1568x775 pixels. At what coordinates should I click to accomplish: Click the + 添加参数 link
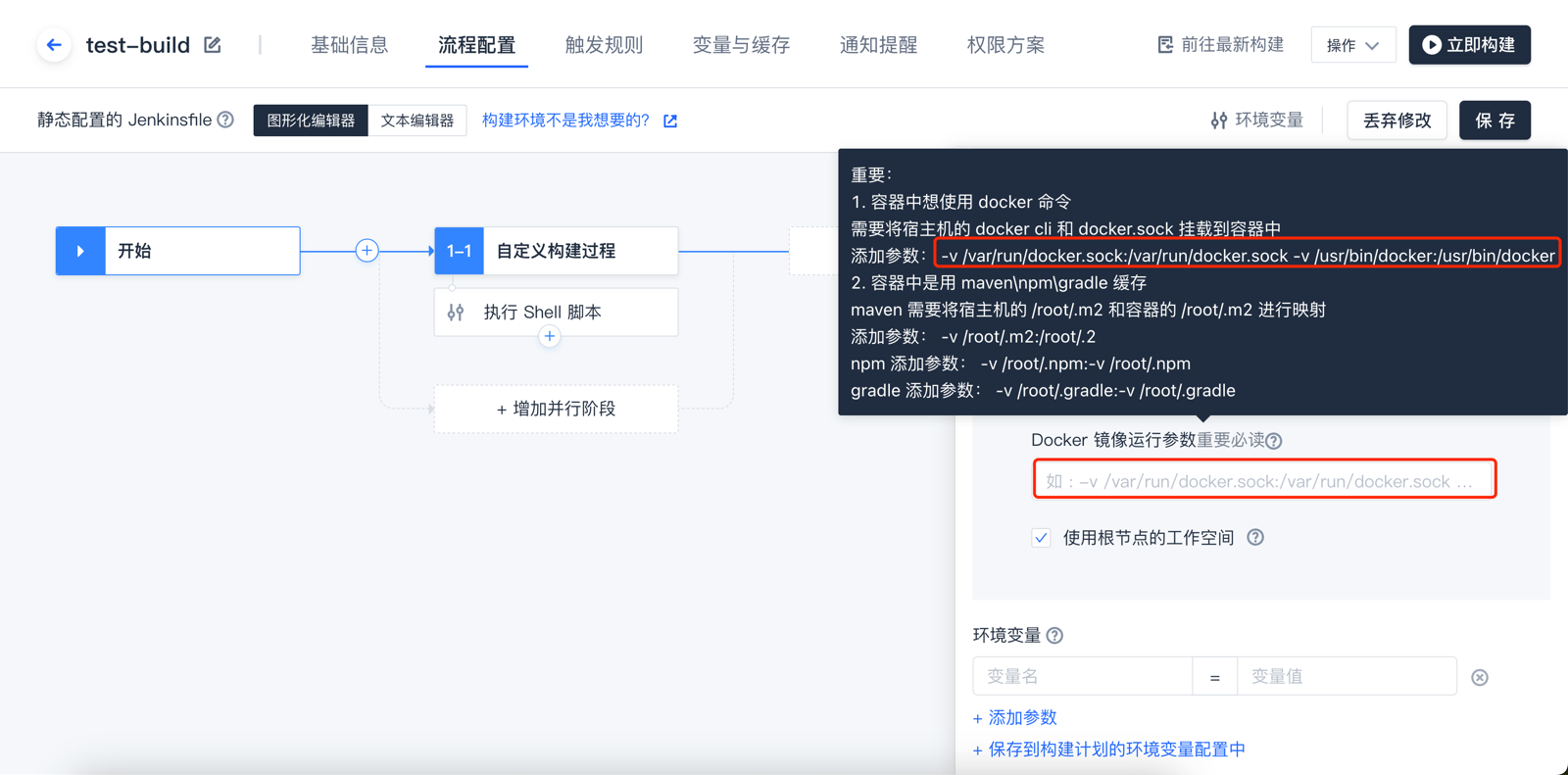pyautogui.click(x=1015, y=717)
